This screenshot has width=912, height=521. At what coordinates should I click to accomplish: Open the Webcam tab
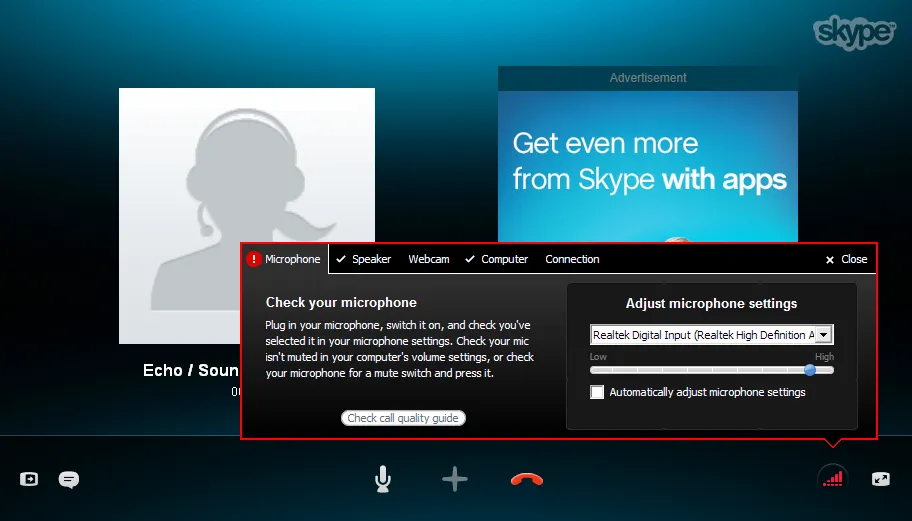(x=429, y=259)
